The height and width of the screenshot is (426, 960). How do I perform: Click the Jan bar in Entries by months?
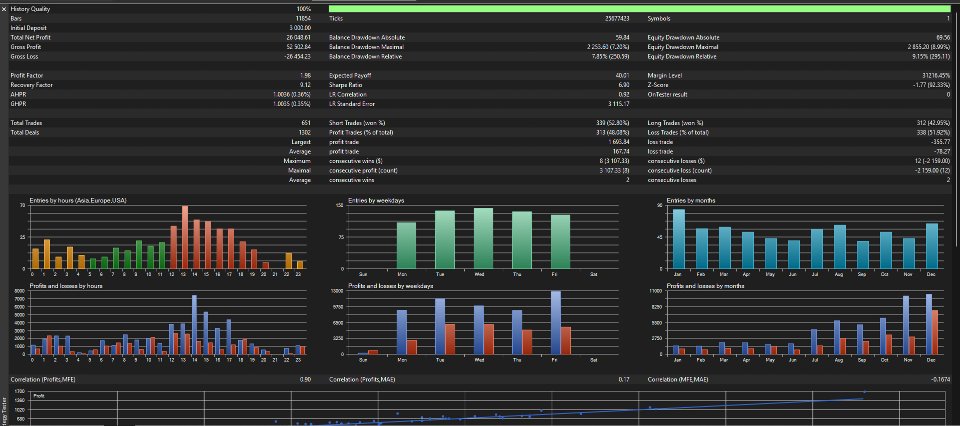678,239
